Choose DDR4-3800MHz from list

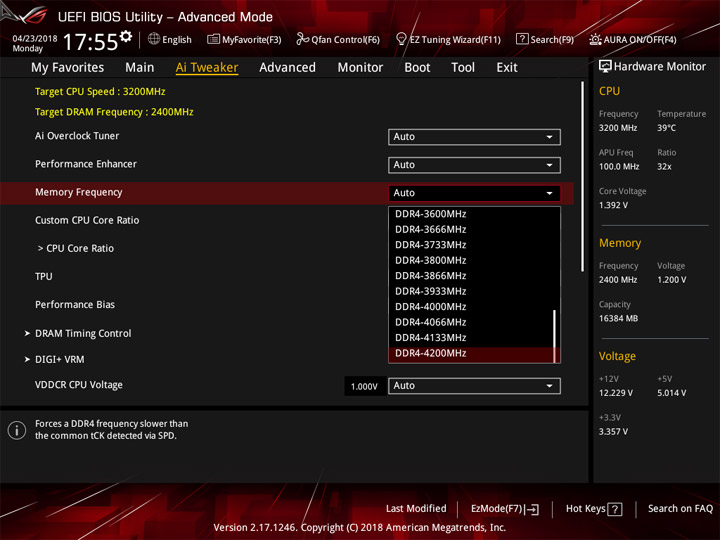471,260
